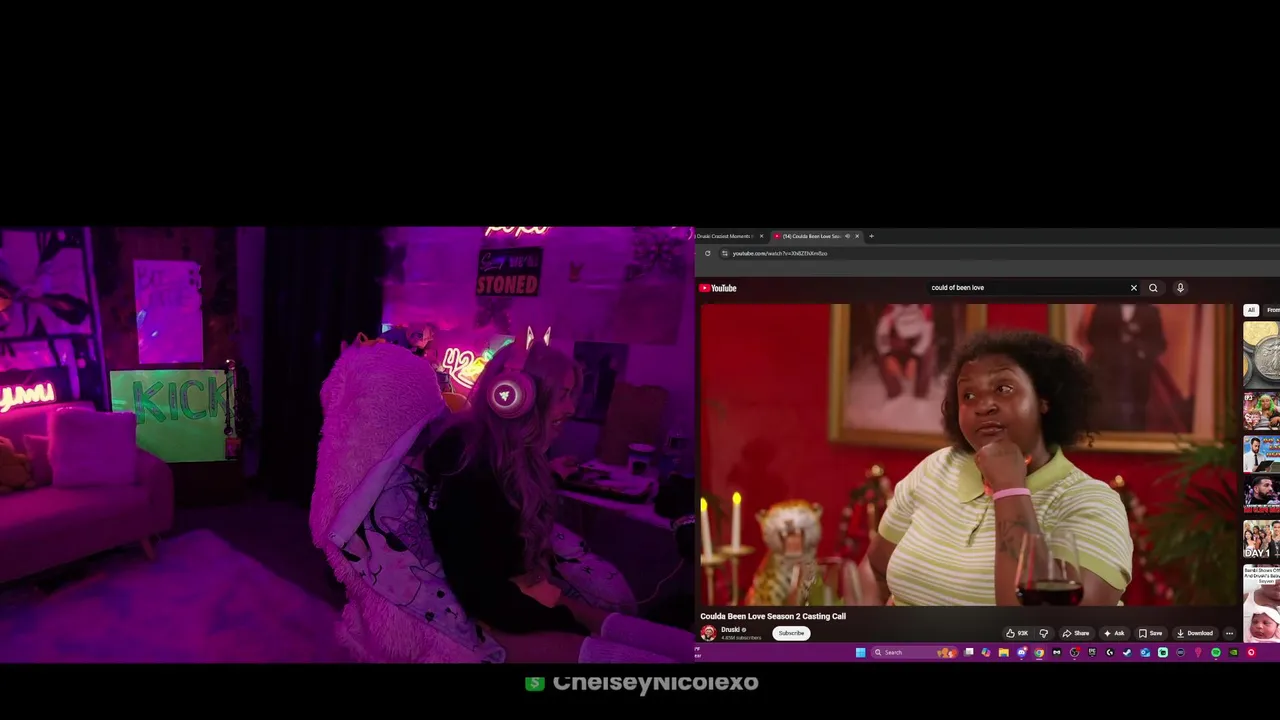Select the All filter chip
This screenshot has width=1280, height=720.
point(1251,310)
